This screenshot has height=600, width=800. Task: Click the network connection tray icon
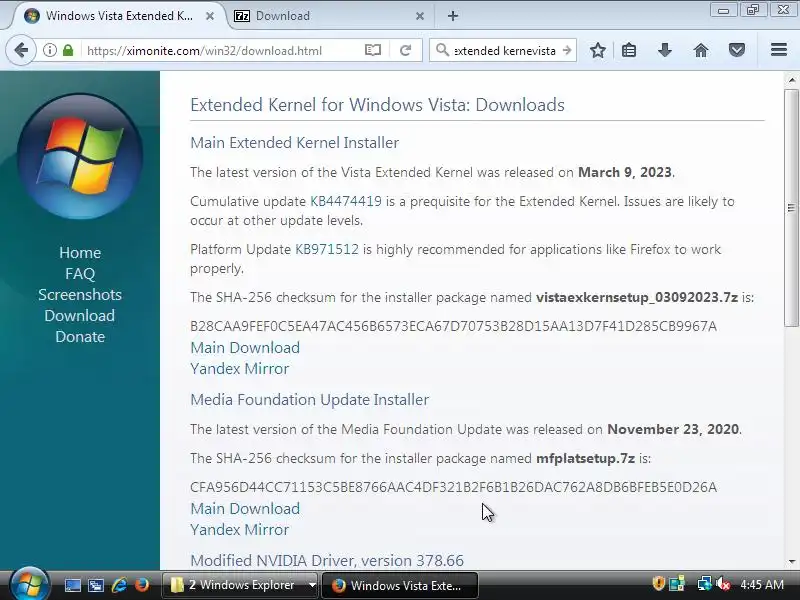(704, 583)
